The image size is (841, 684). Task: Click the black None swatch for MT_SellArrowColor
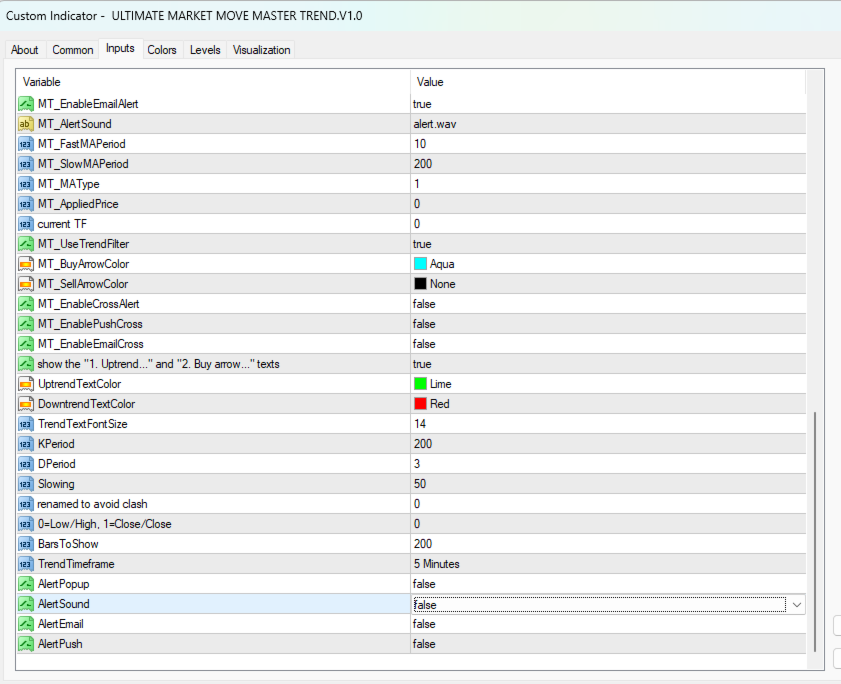tap(420, 284)
